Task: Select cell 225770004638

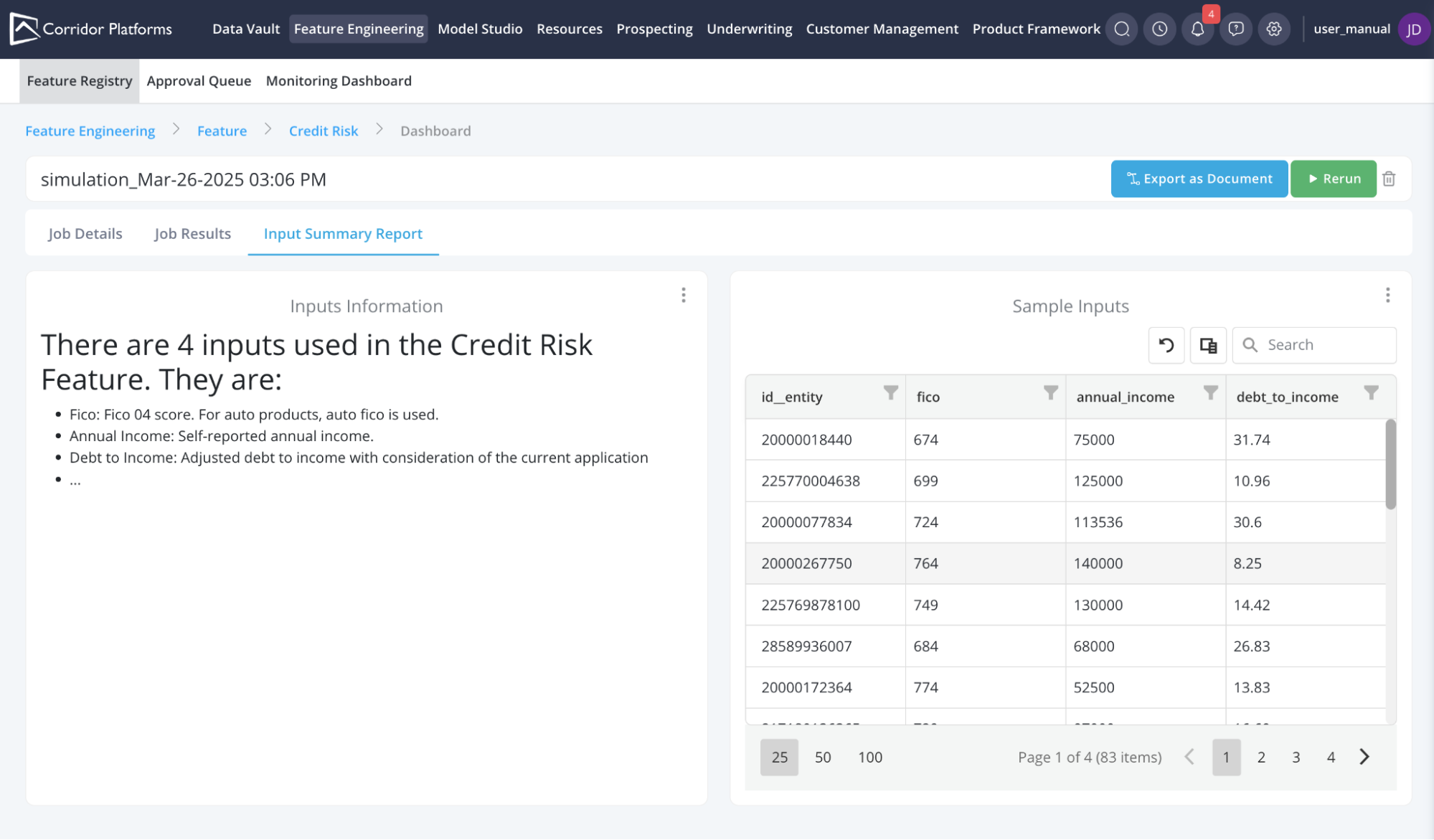Action: click(826, 481)
